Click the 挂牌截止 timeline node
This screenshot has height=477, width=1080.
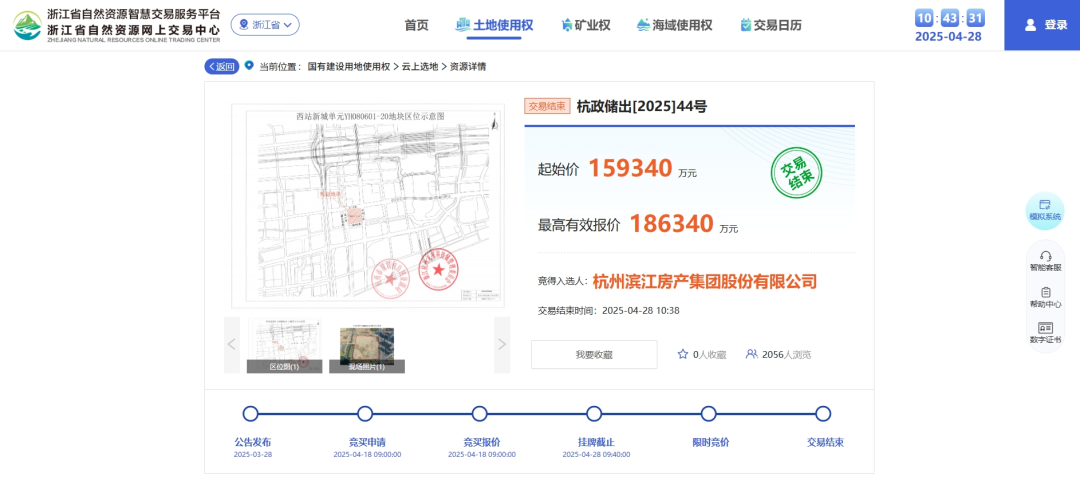pyautogui.click(x=594, y=414)
